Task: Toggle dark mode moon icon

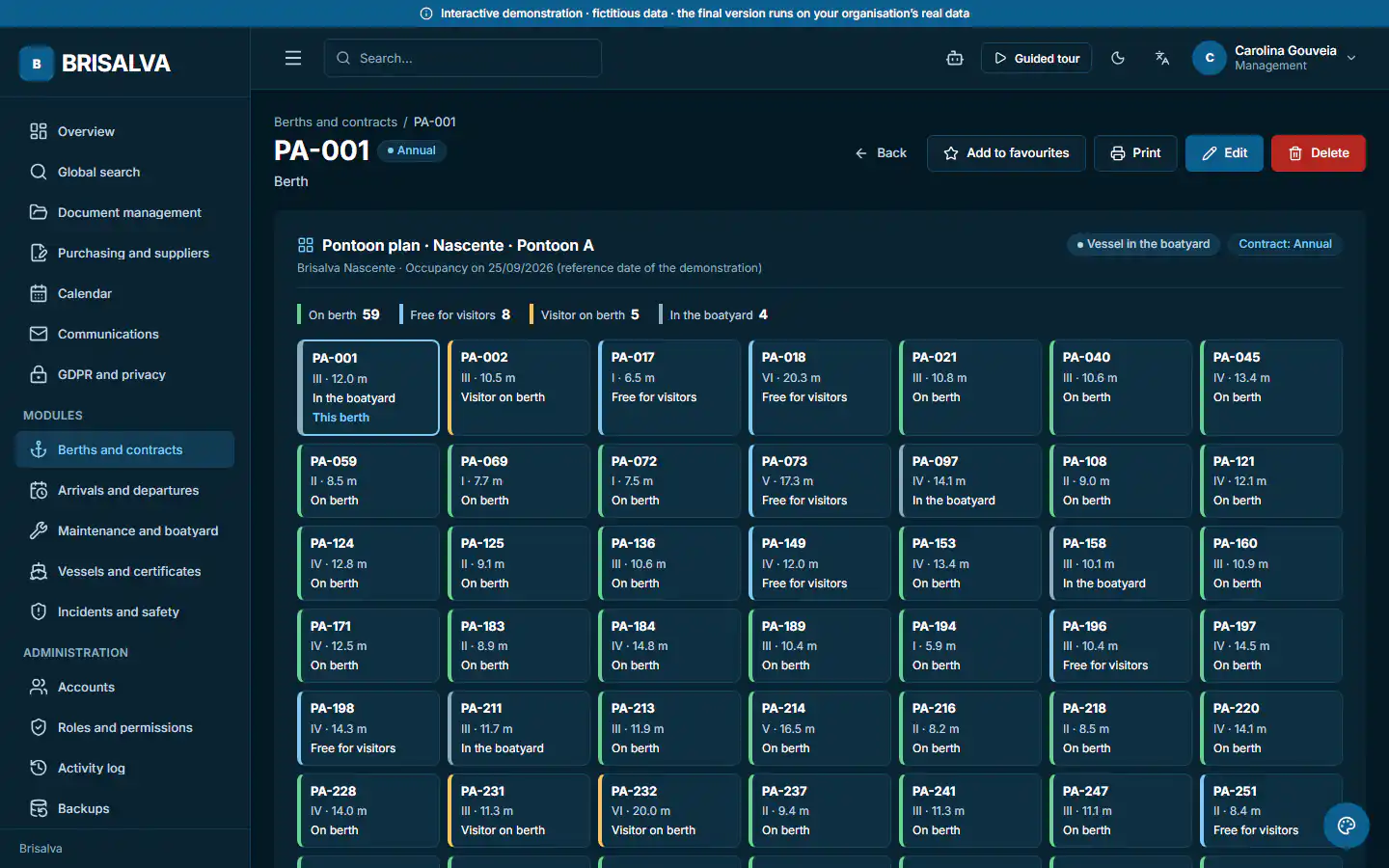Action: (x=1118, y=58)
